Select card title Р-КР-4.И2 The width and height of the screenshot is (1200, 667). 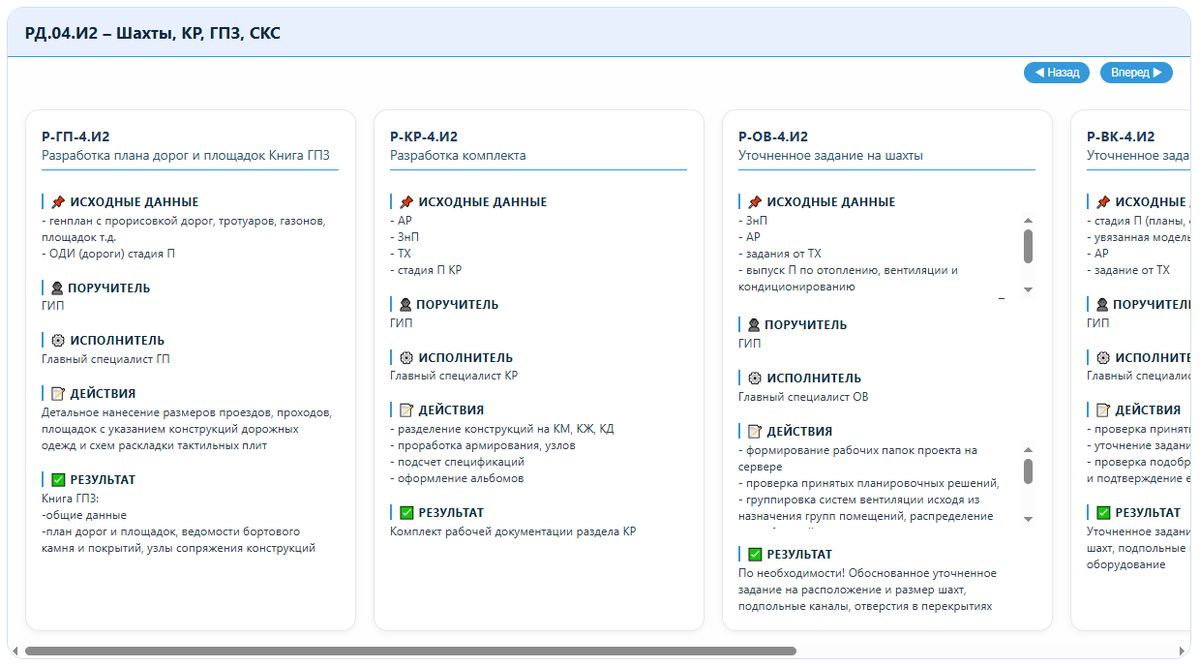point(424,137)
